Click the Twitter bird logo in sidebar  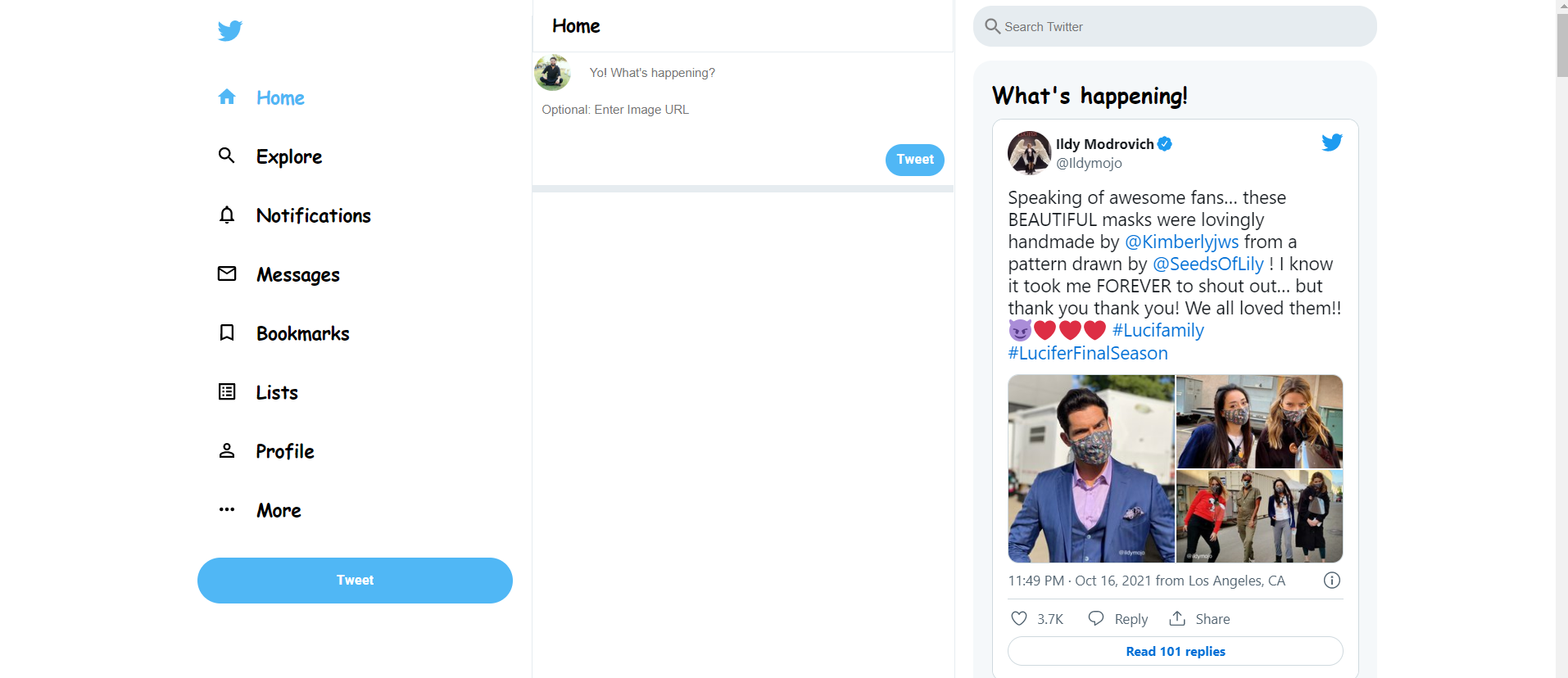(x=230, y=30)
